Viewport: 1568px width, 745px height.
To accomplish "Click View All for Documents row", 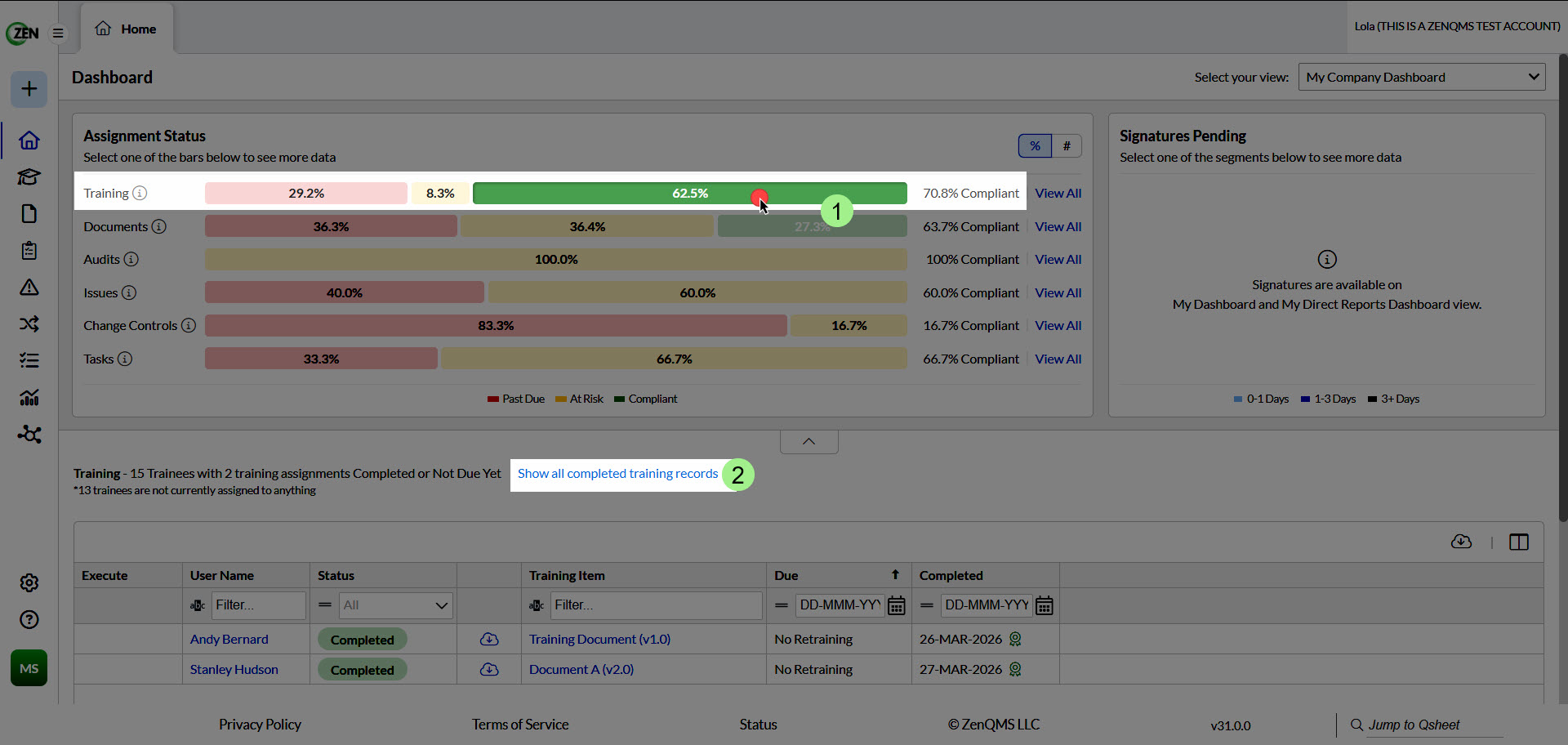I will pyautogui.click(x=1058, y=226).
